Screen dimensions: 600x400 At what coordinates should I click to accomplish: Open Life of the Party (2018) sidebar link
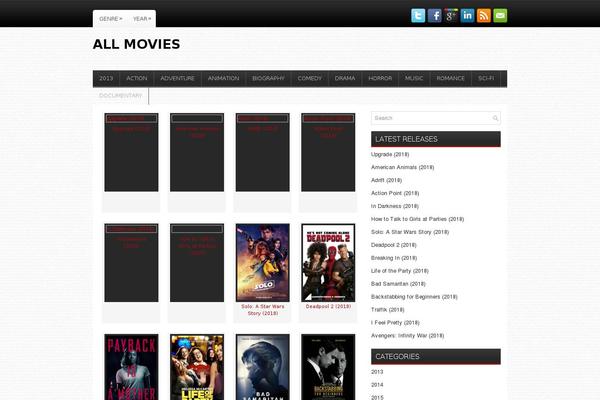click(x=400, y=271)
